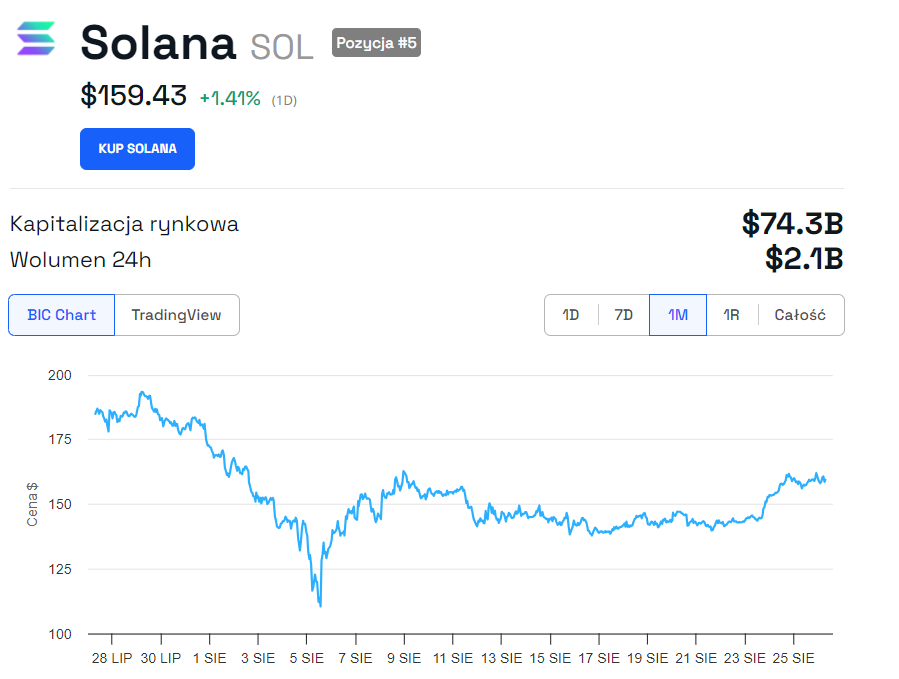Show the Całość full history range
899x679 pixels.
point(800,315)
